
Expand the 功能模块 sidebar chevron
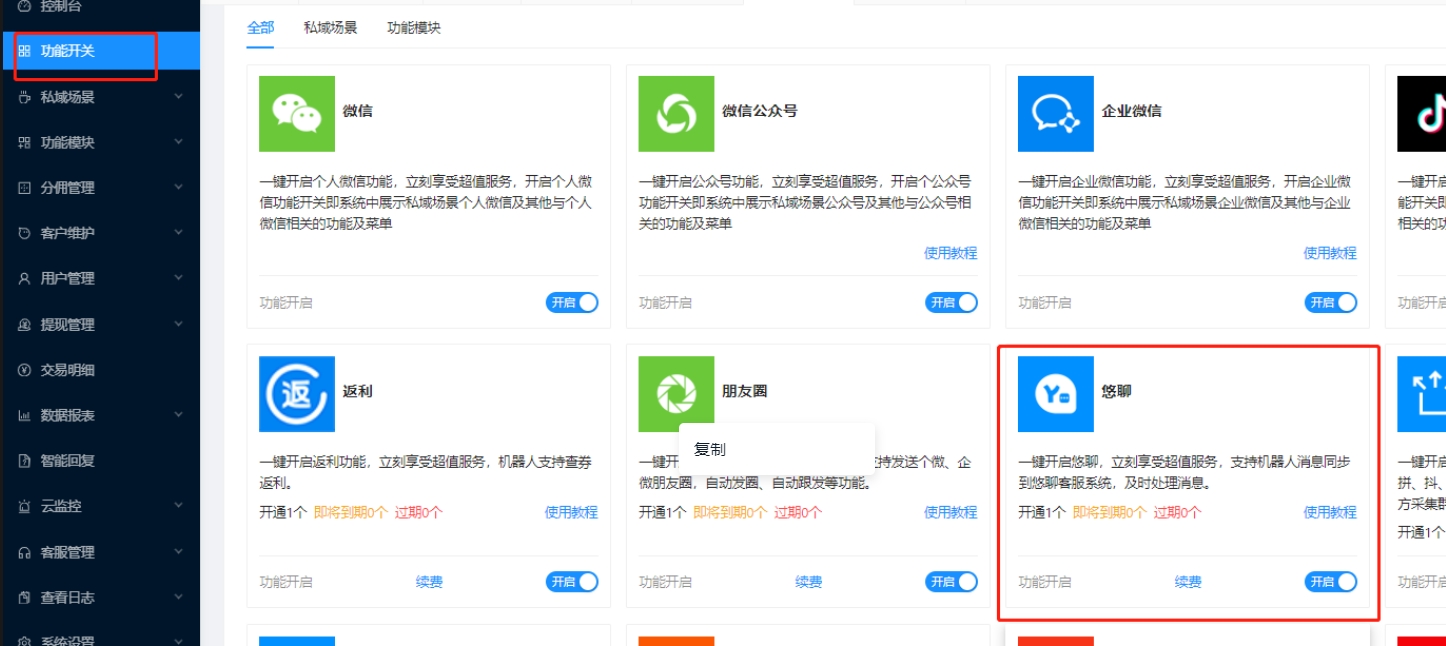[179, 142]
